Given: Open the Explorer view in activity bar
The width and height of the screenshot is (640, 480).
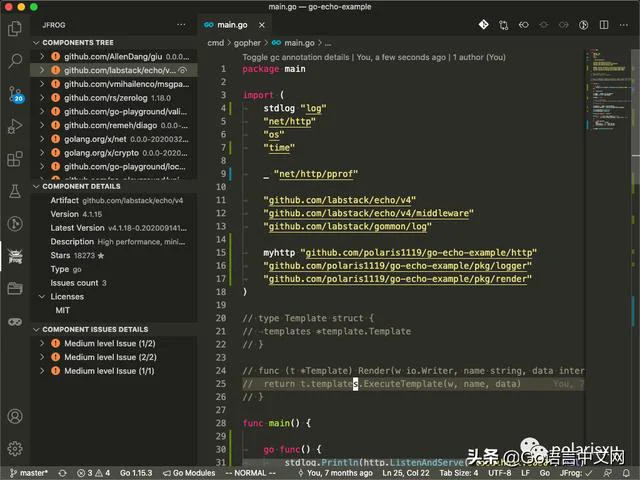Looking at the screenshot, I should coord(15,29).
